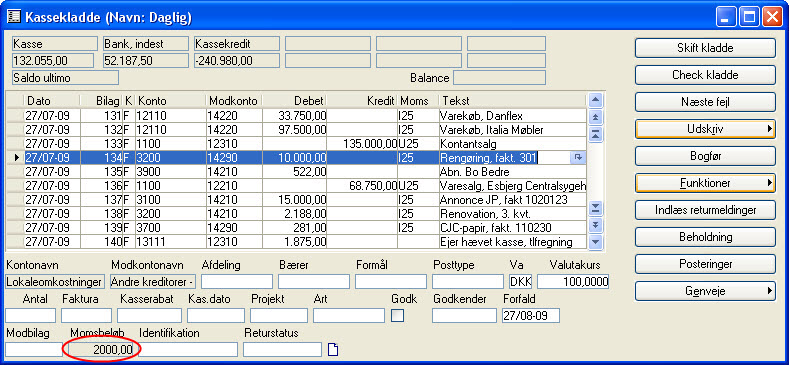Click the Returstatus input field
Image resolution: width=789 pixels, height=365 pixels.
click(282, 349)
